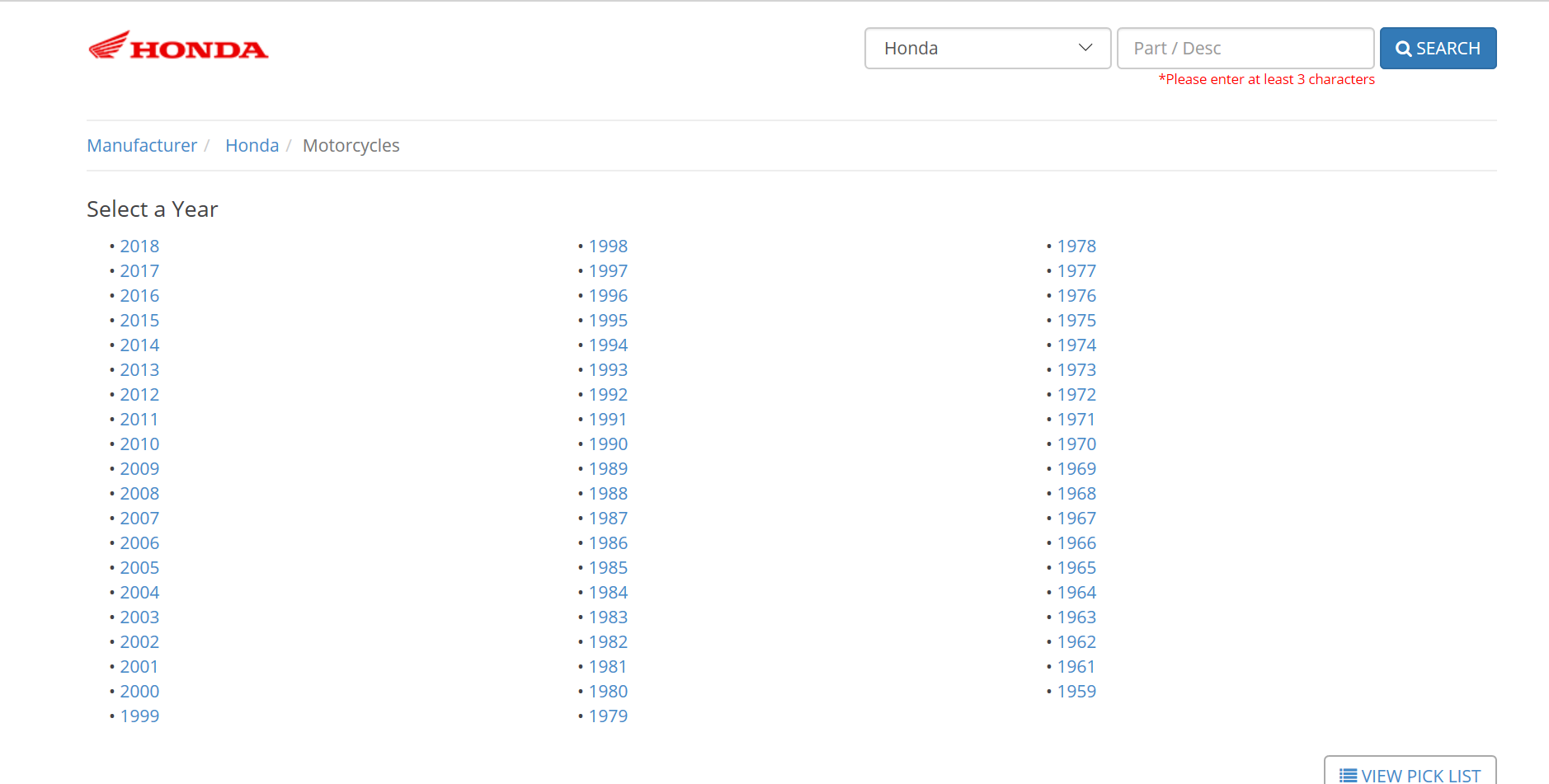Select year 2013
Image resolution: width=1549 pixels, height=784 pixels.
click(139, 370)
